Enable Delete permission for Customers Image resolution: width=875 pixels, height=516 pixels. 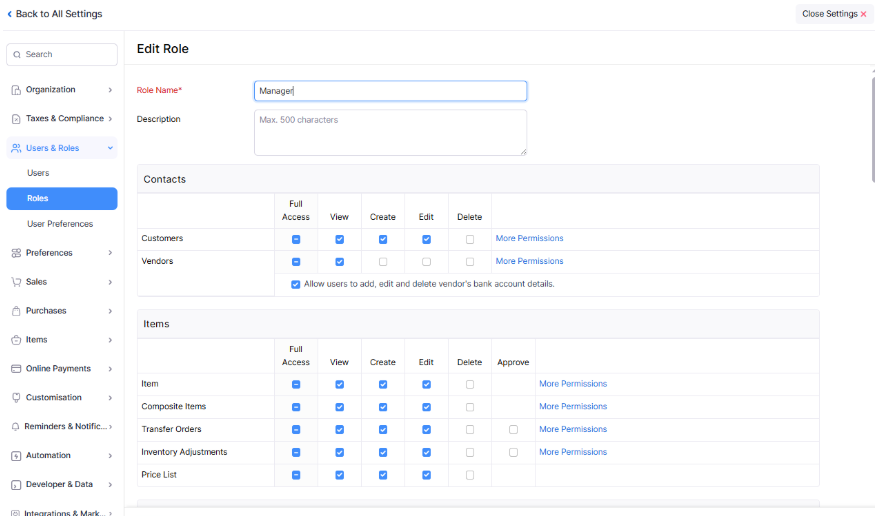pyautogui.click(x=470, y=239)
